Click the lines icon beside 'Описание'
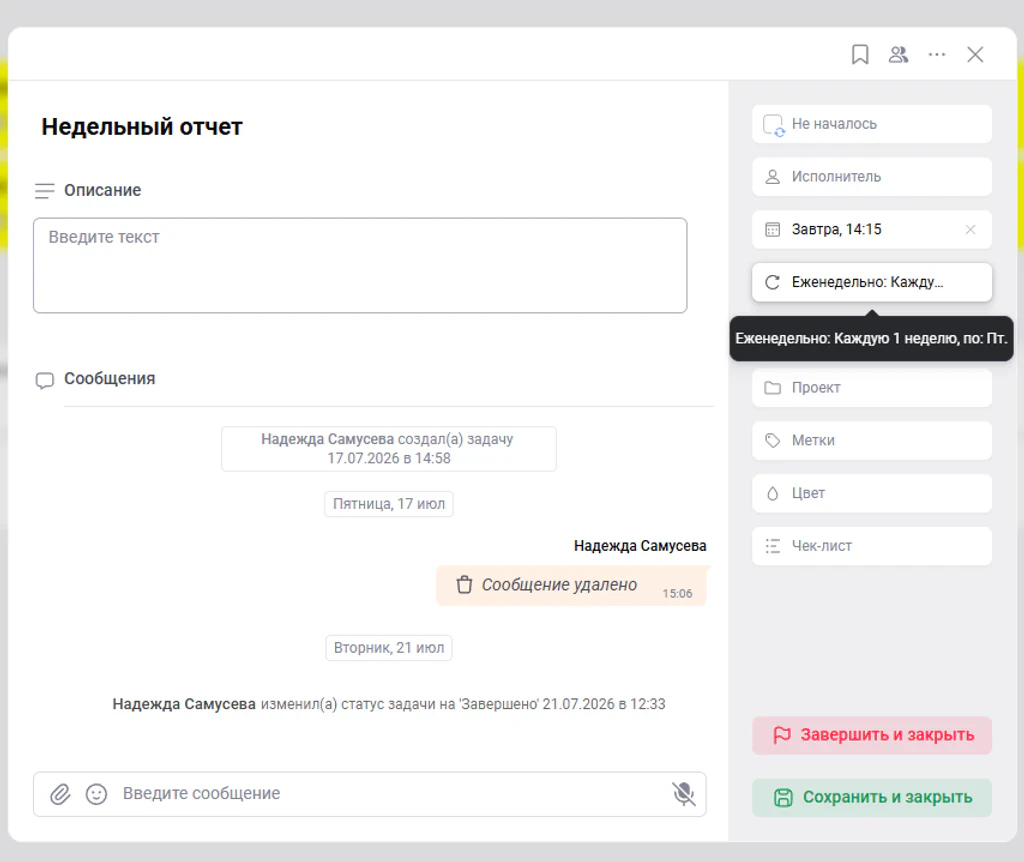1024x862 pixels. (44, 191)
